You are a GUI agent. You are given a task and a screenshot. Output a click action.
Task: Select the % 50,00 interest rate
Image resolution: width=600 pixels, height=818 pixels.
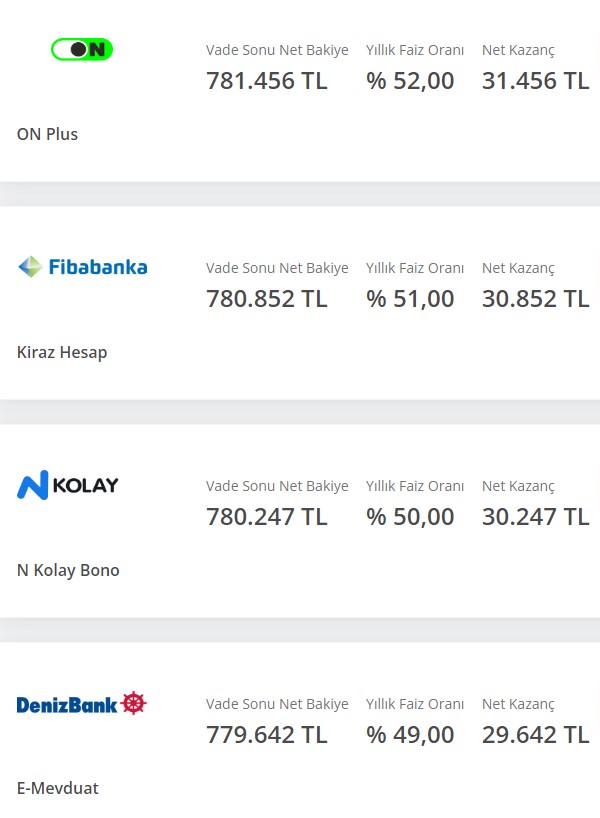(x=410, y=517)
